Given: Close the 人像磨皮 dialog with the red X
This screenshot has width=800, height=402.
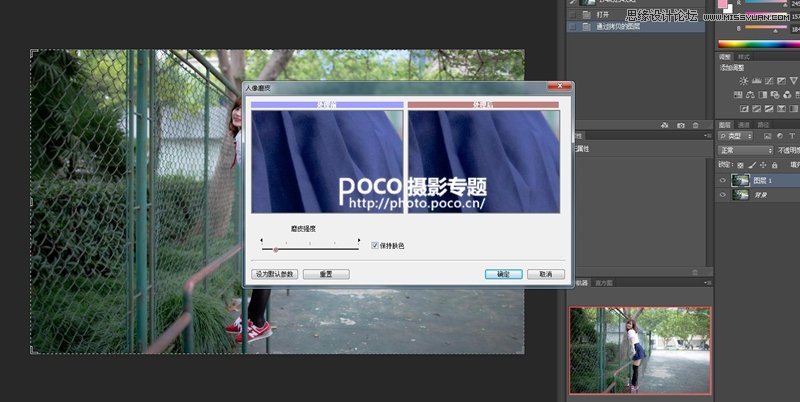Looking at the screenshot, I should coord(559,87).
